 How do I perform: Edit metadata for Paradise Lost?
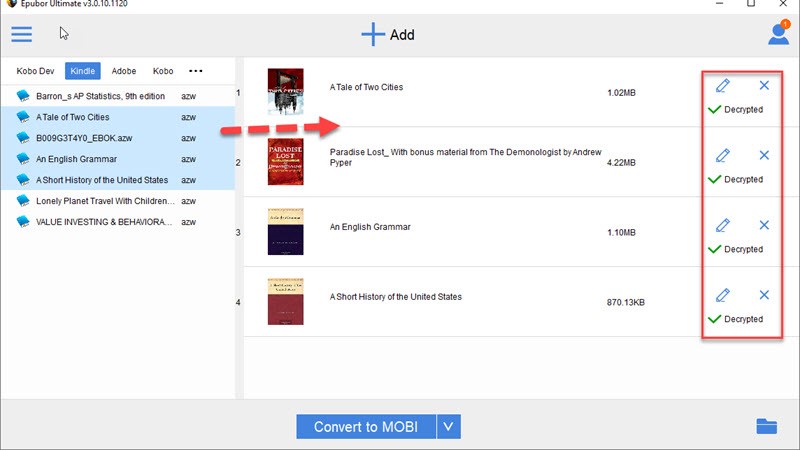(x=722, y=155)
